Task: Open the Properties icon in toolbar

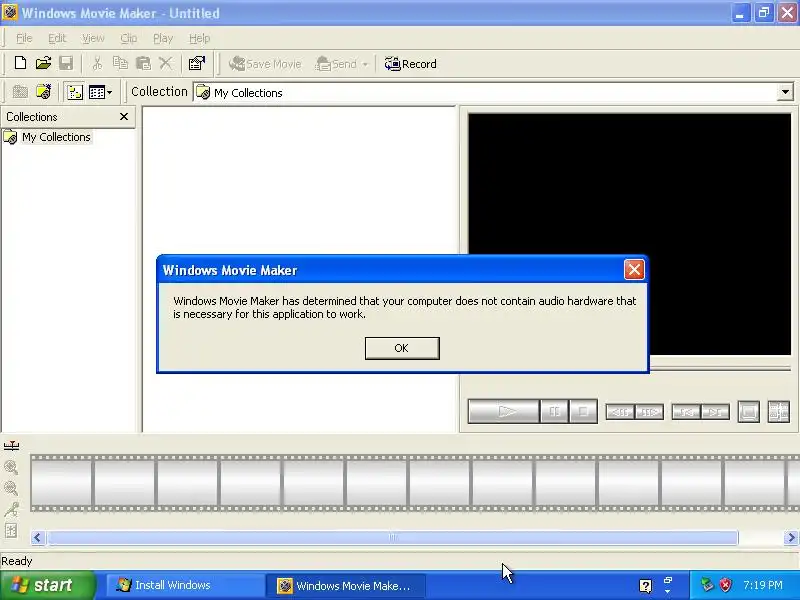Action: tap(196, 63)
